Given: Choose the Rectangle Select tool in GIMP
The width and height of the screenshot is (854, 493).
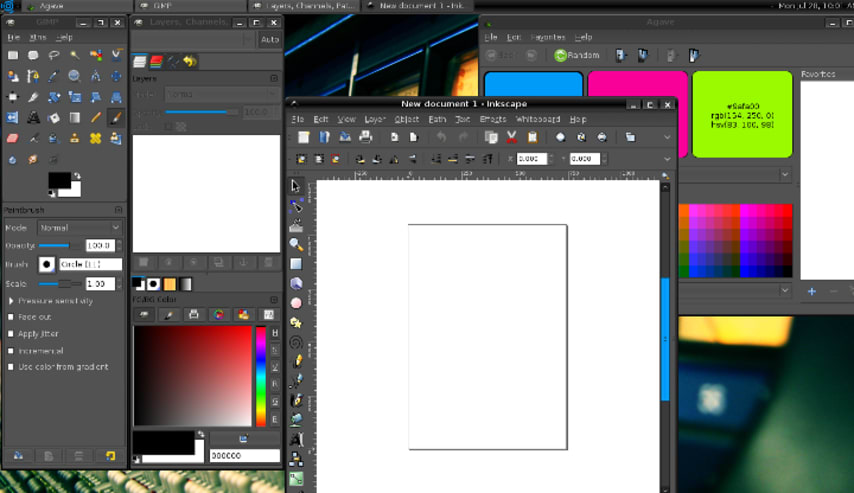Looking at the screenshot, I should click(13, 55).
